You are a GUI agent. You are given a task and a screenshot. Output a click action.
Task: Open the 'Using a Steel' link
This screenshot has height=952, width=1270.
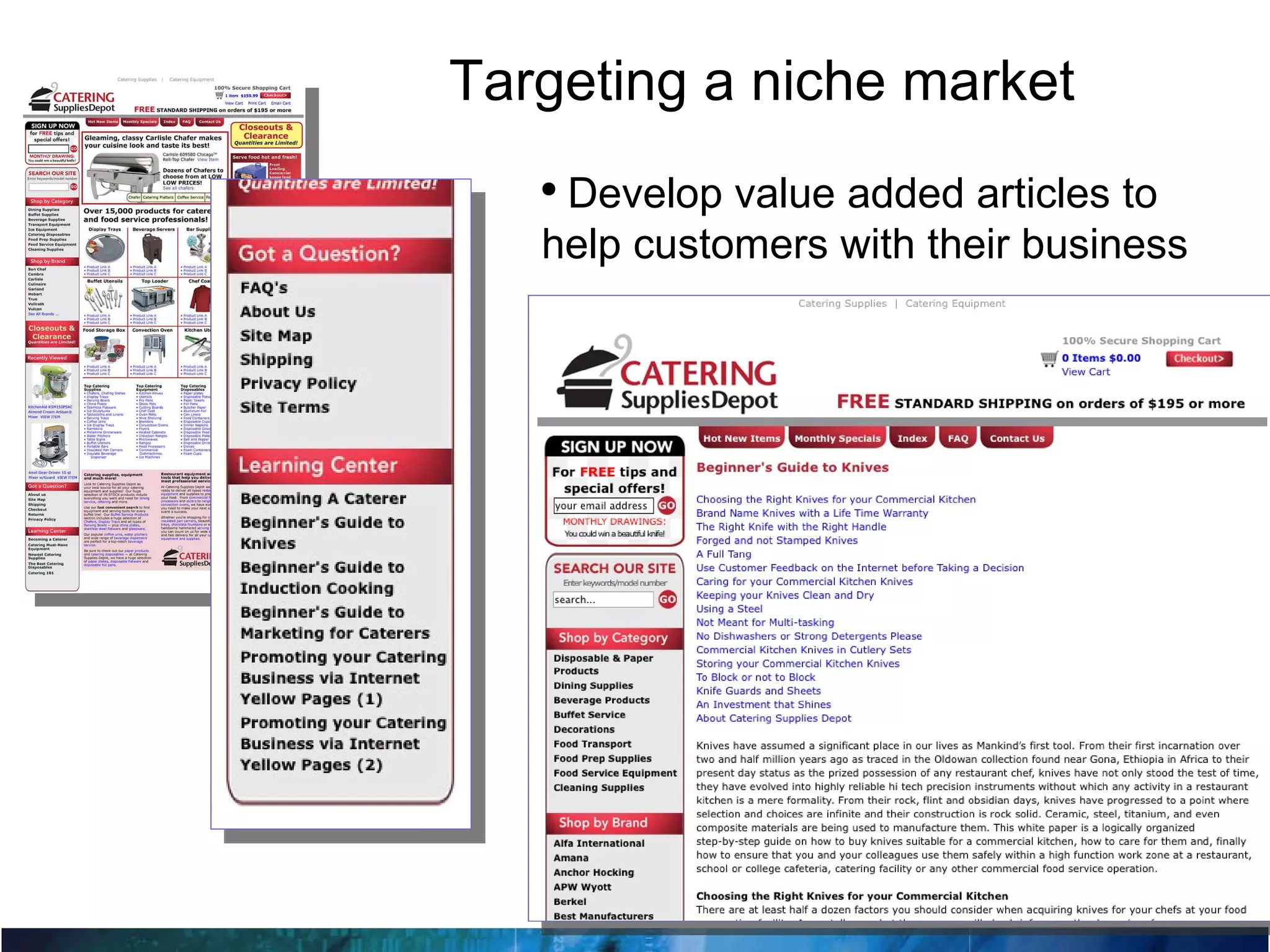[x=729, y=609]
